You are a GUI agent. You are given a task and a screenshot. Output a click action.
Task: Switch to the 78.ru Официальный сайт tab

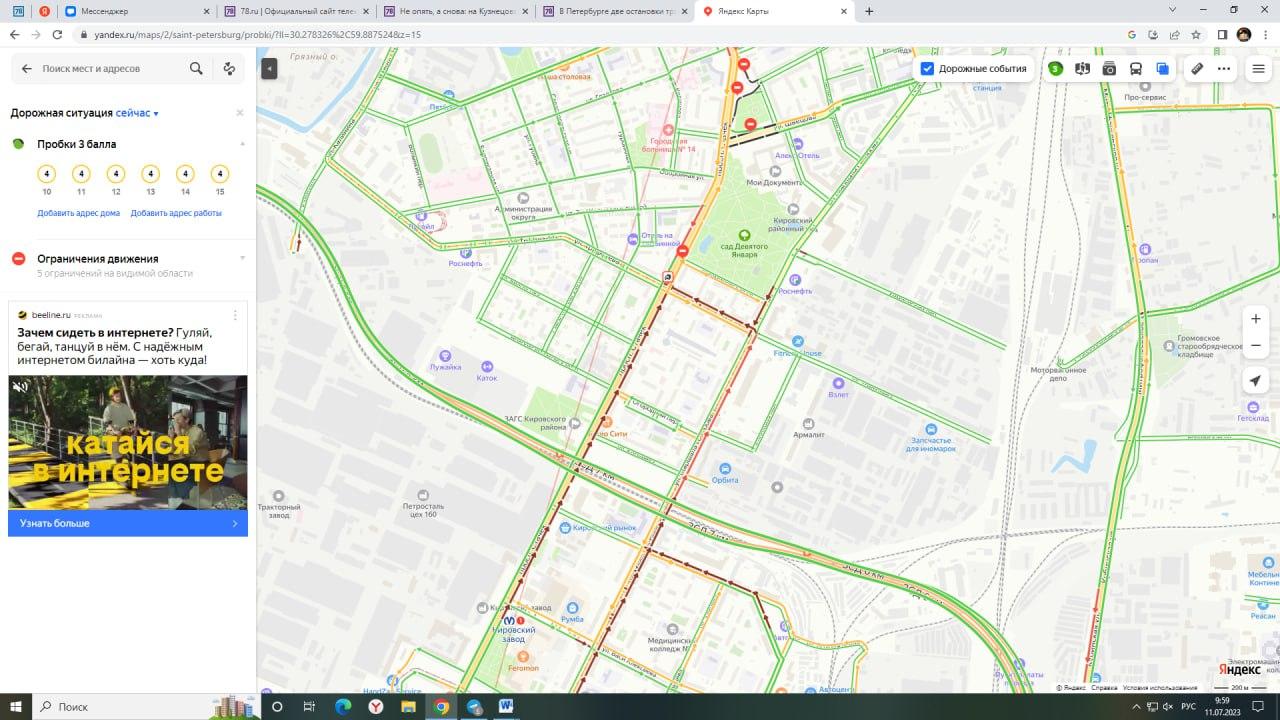pyautogui.click(x=295, y=11)
